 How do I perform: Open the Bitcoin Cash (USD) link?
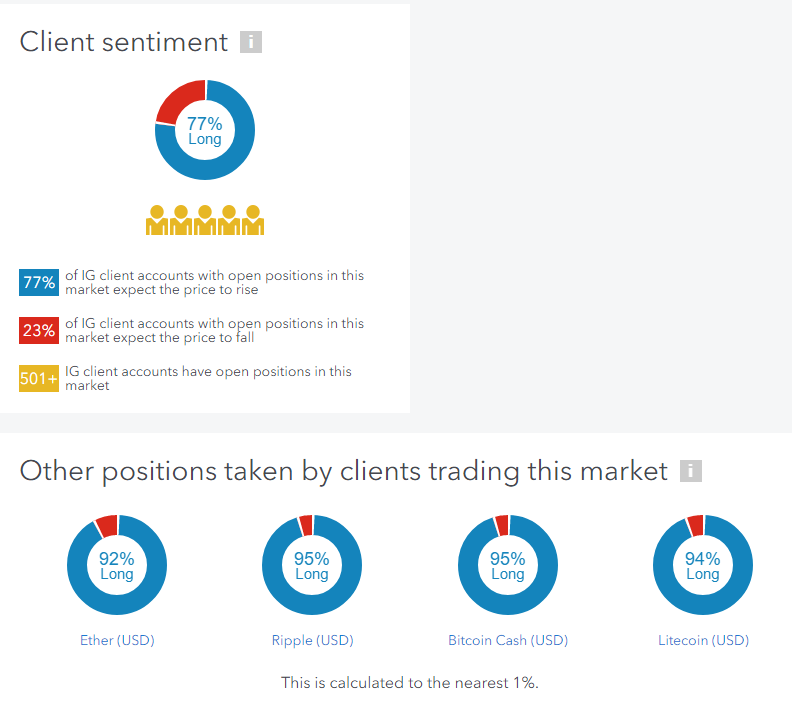coord(508,640)
